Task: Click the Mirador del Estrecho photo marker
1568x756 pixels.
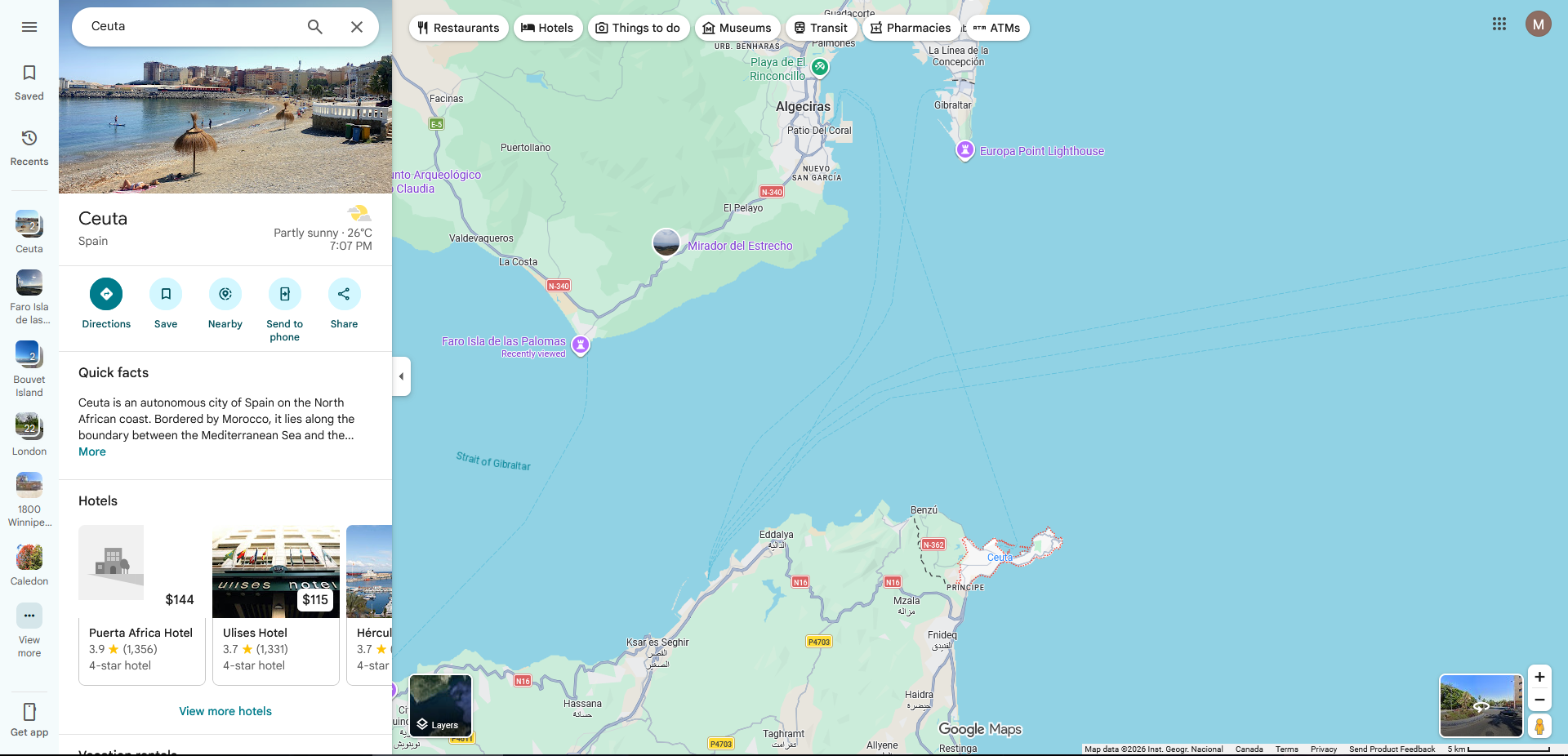Action: pyautogui.click(x=666, y=242)
